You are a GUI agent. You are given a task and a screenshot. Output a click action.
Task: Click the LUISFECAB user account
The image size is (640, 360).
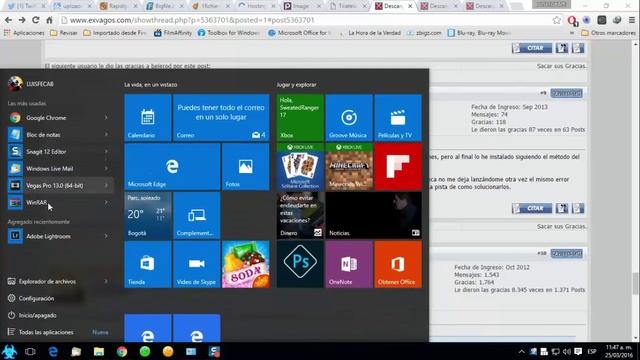tap(31, 84)
